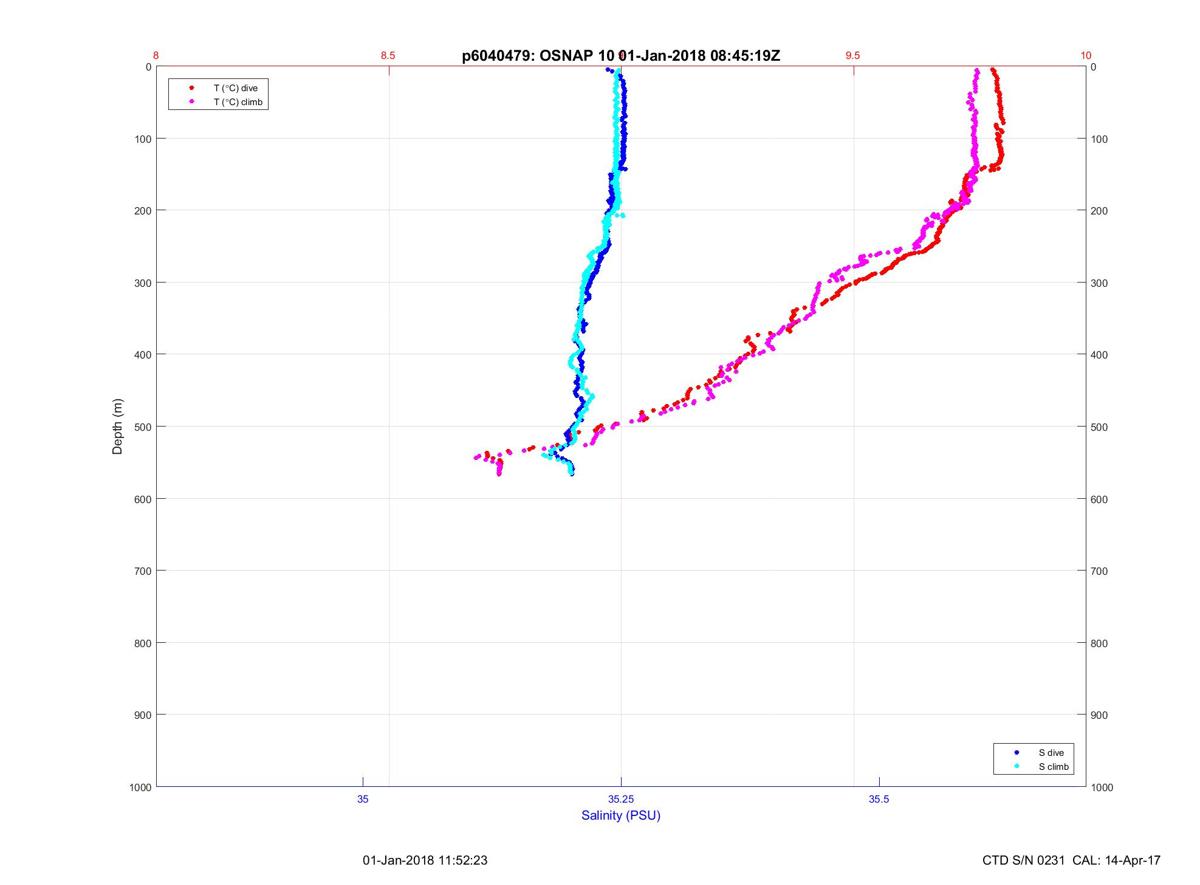
Task: Click the 700 tick on right depth axis
Action: (x=1100, y=571)
